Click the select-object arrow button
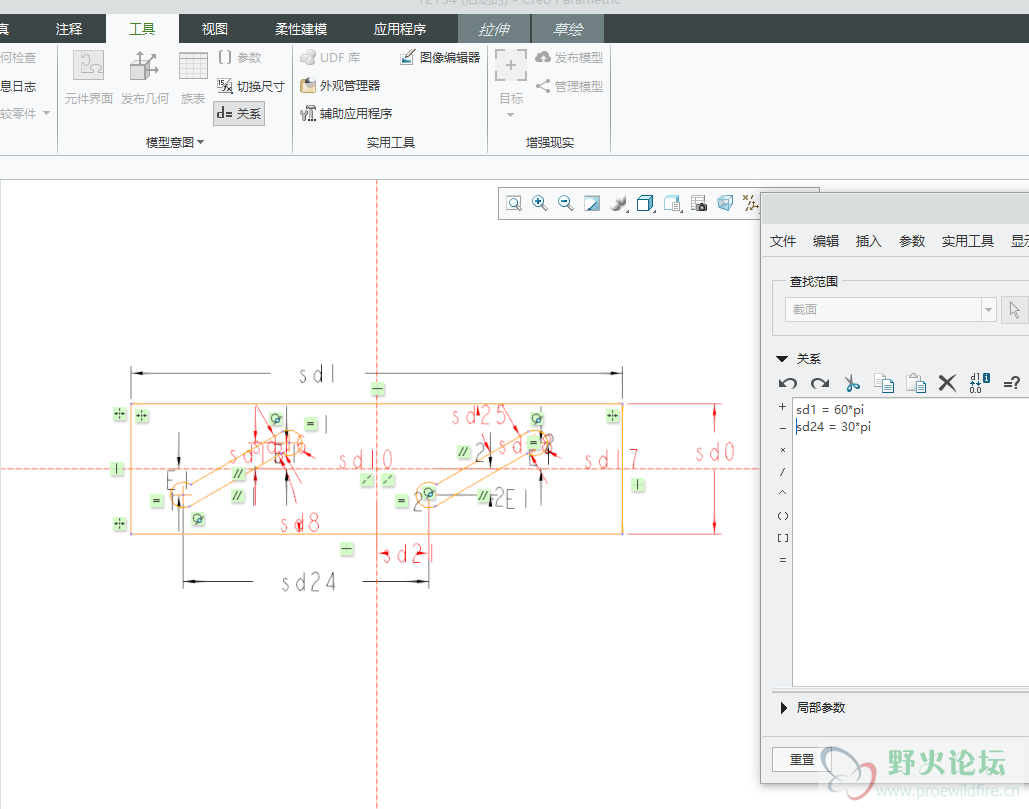 [x=1015, y=310]
